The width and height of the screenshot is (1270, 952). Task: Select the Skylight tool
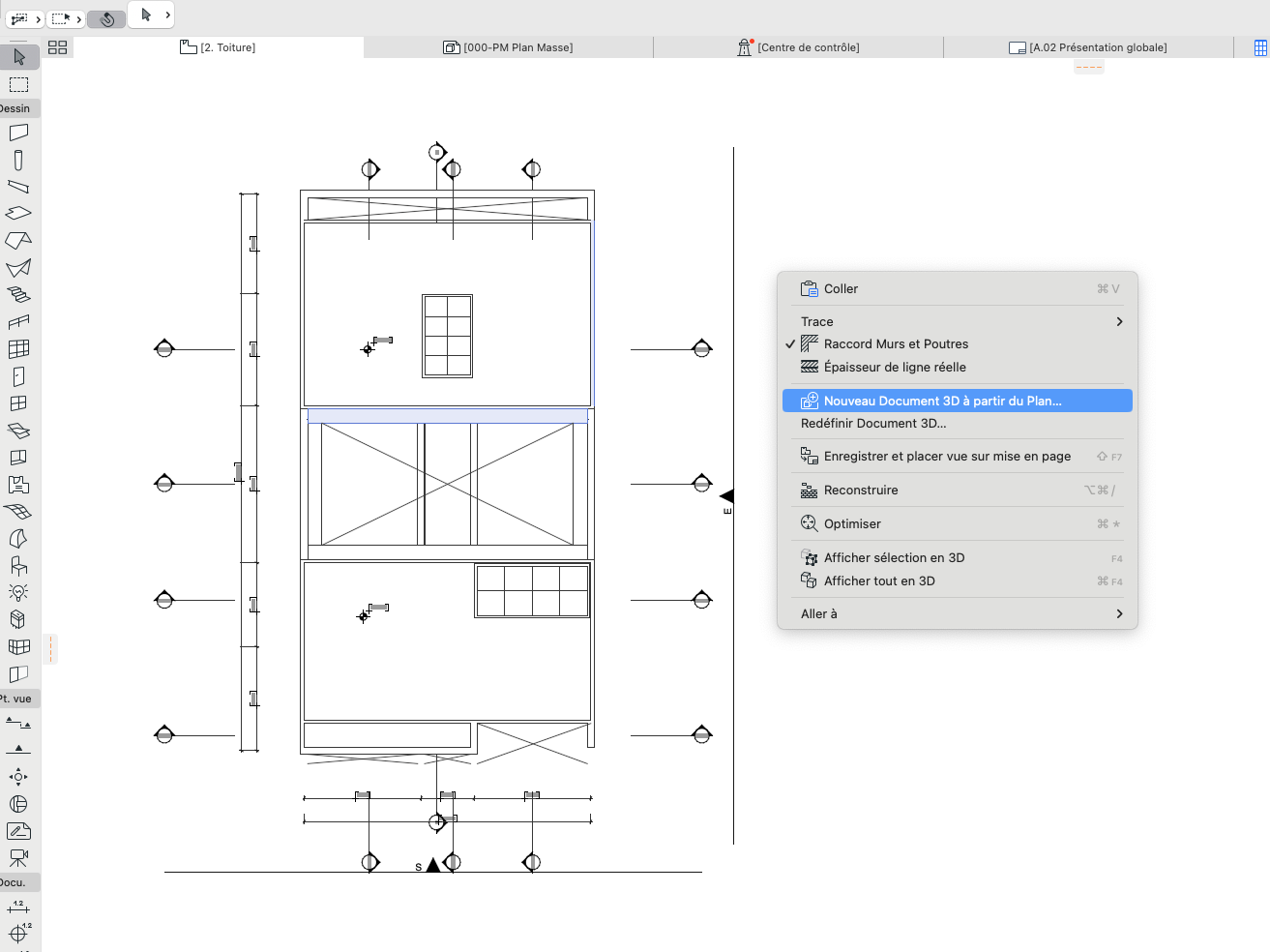point(18,431)
